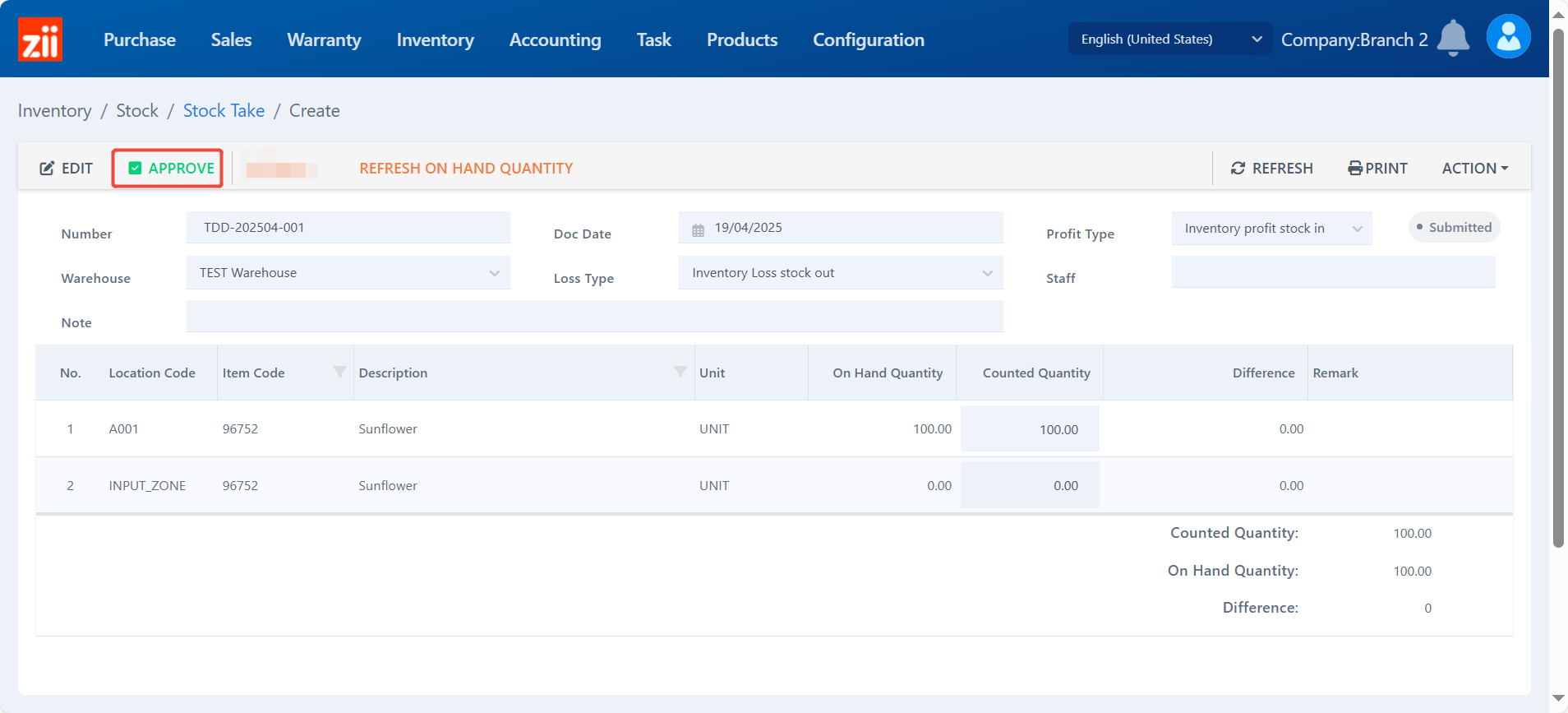Go to Stock Take breadcrumb link
This screenshot has width=1568, height=713.
pyautogui.click(x=224, y=110)
